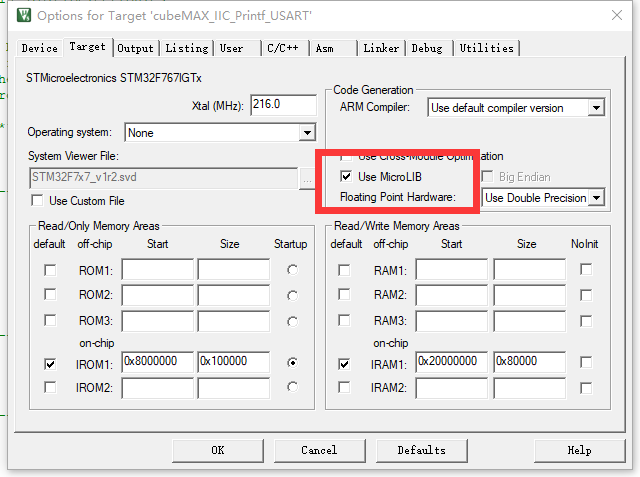Restore settings with the Defaults button
640x477 pixels.
pyautogui.click(x=422, y=450)
